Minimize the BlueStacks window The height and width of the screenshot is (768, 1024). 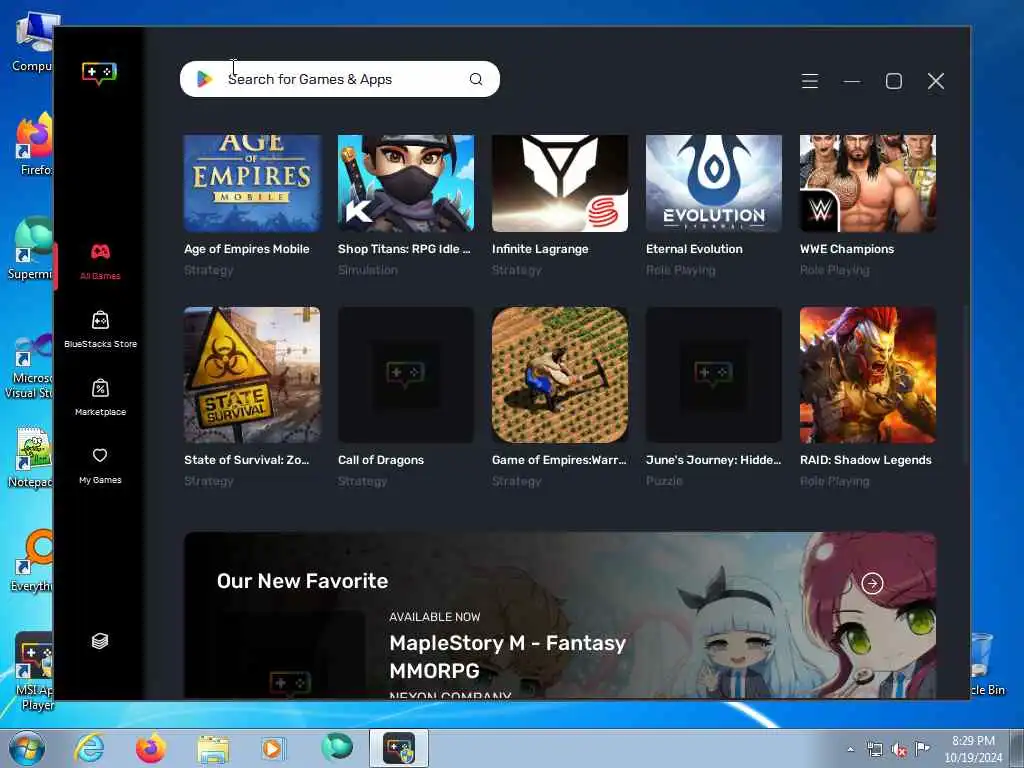[x=852, y=81]
